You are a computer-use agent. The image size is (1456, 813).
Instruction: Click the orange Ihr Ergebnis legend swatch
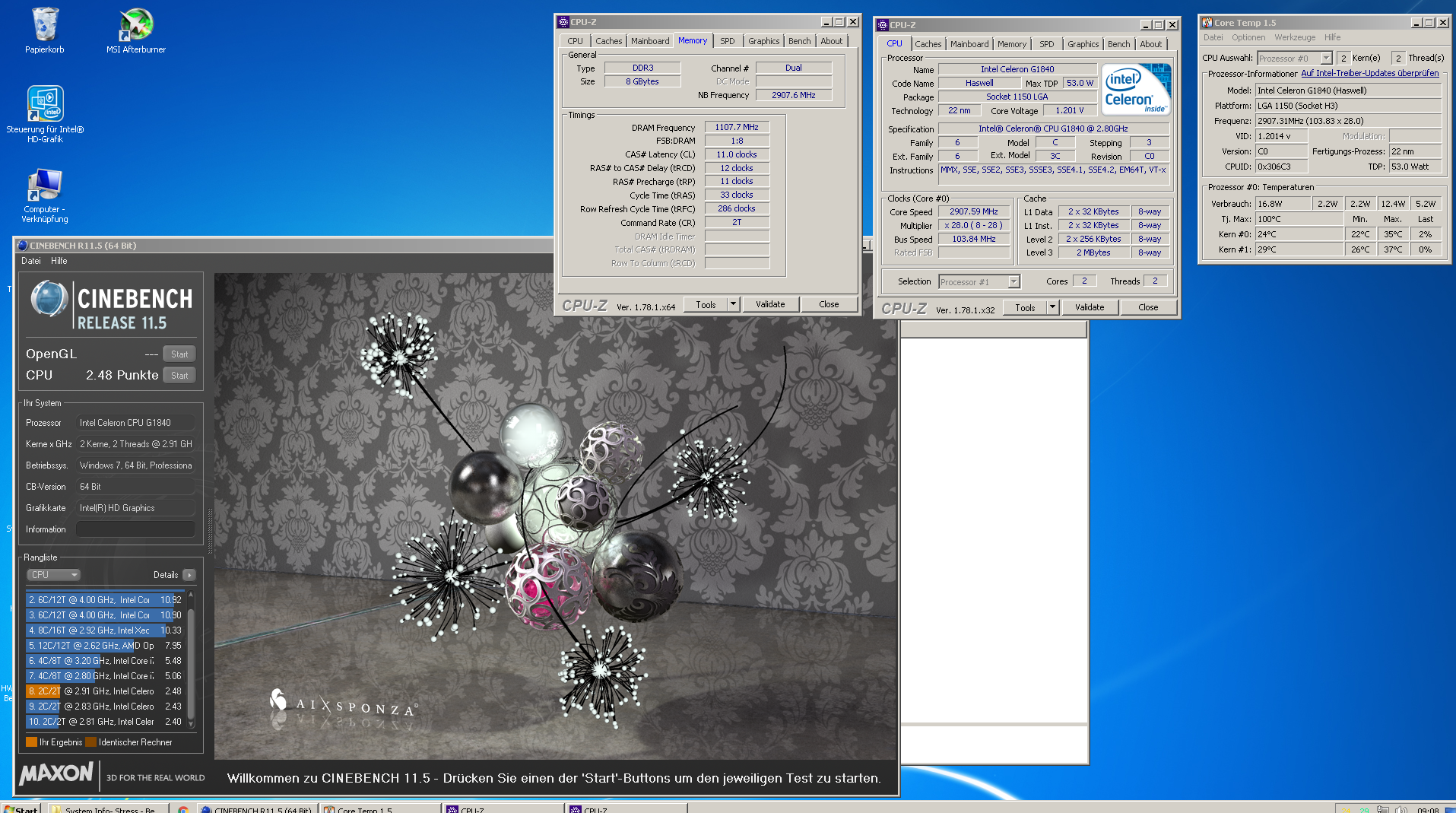click(31, 742)
